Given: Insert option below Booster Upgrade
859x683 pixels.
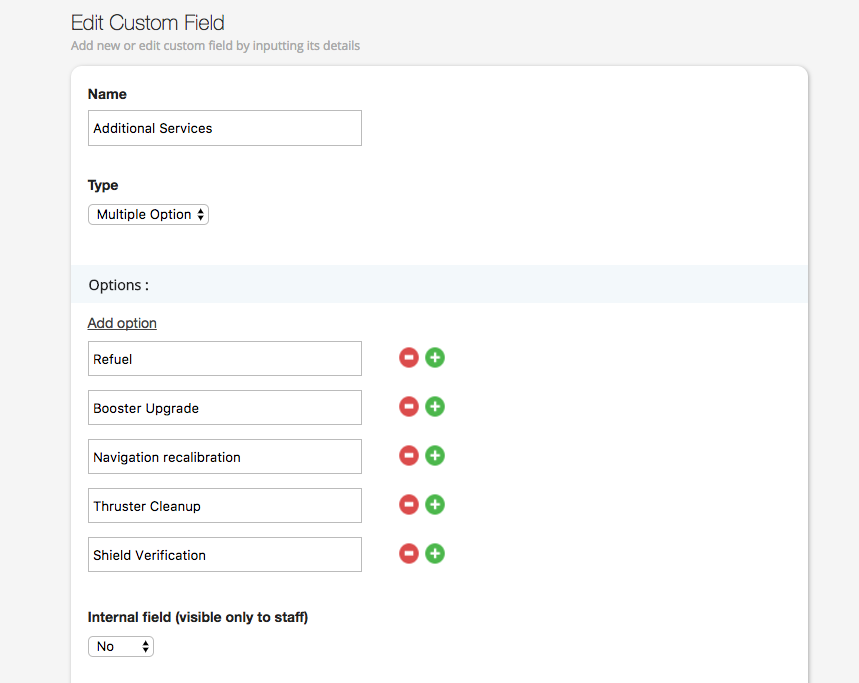Looking at the screenshot, I should (435, 406).
